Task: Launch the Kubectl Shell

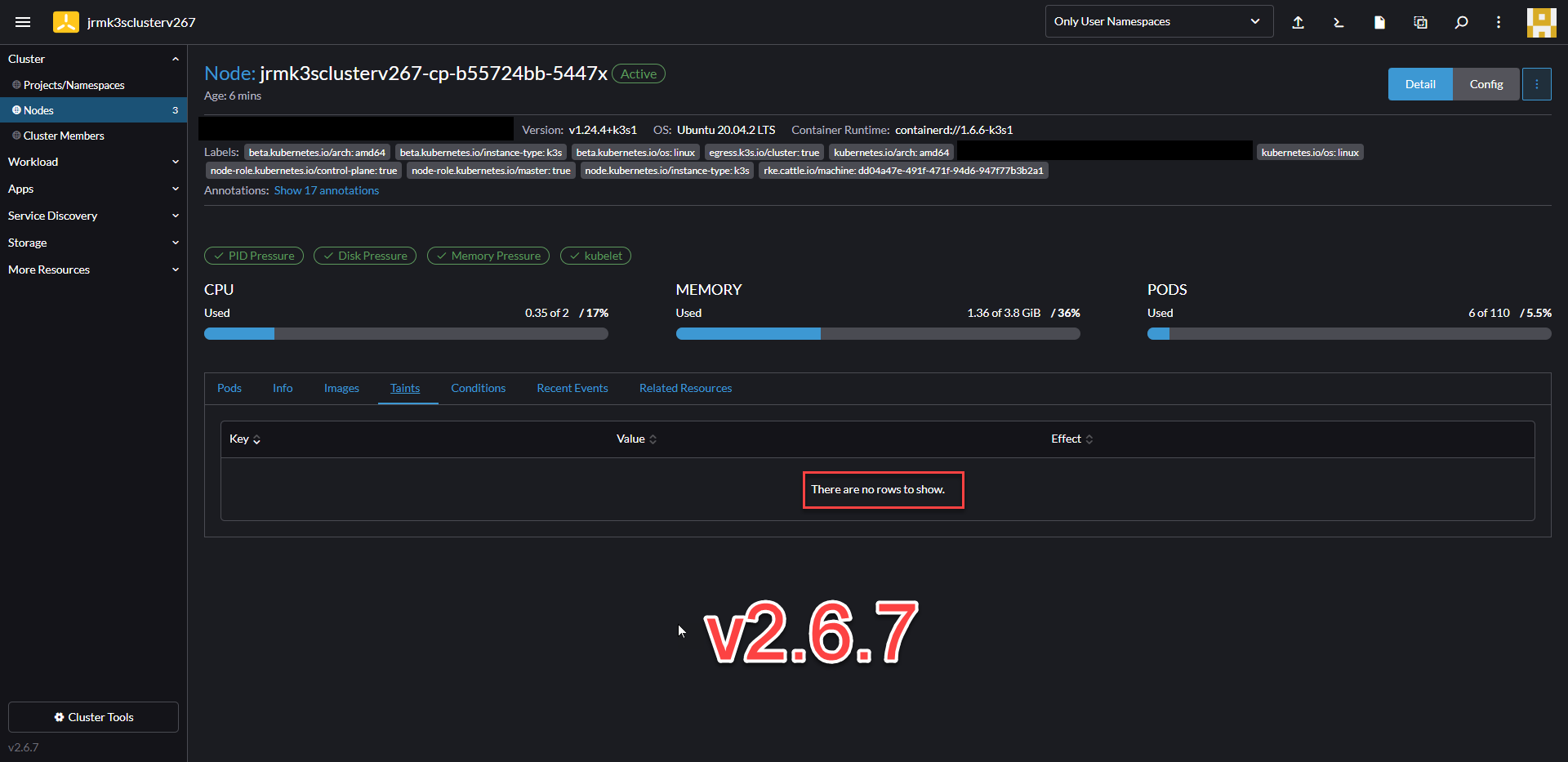Action: click(1339, 22)
